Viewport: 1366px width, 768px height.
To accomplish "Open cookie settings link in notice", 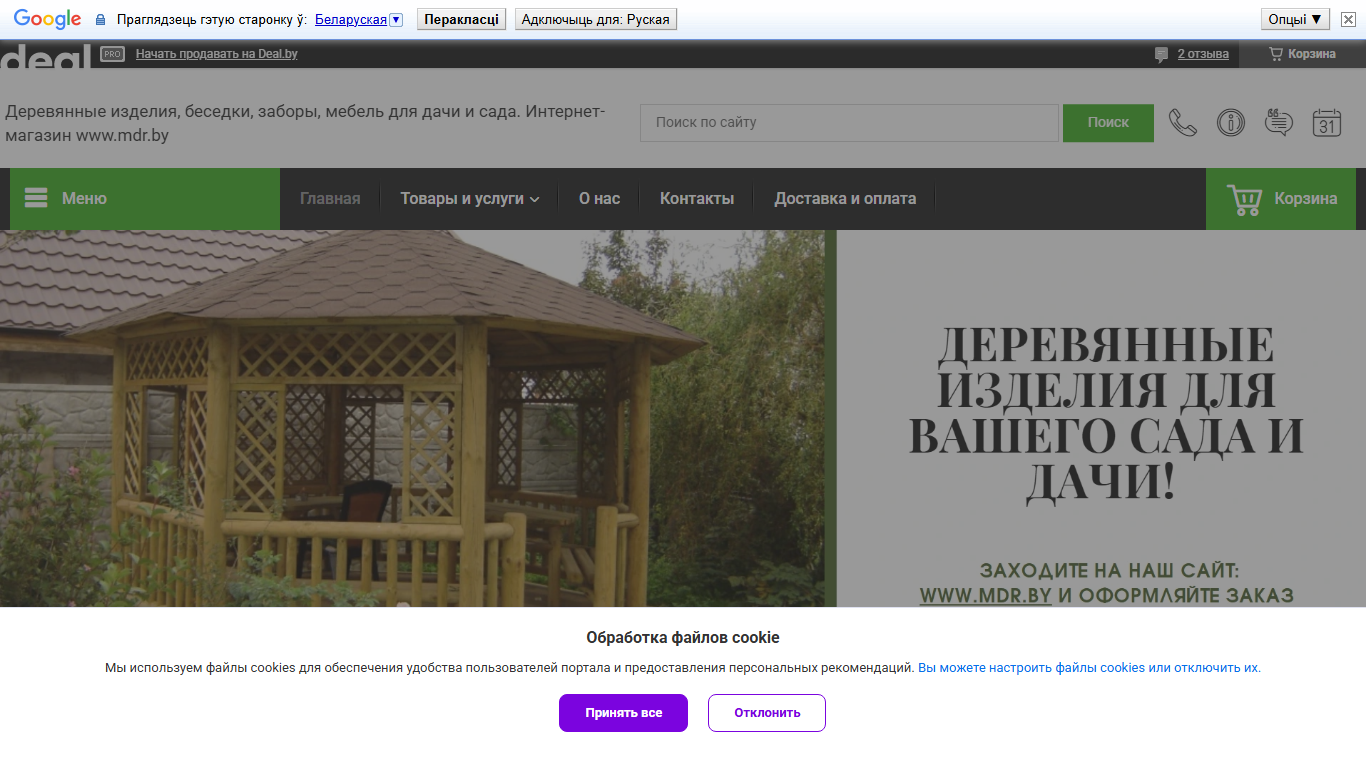I will pos(1089,667).
